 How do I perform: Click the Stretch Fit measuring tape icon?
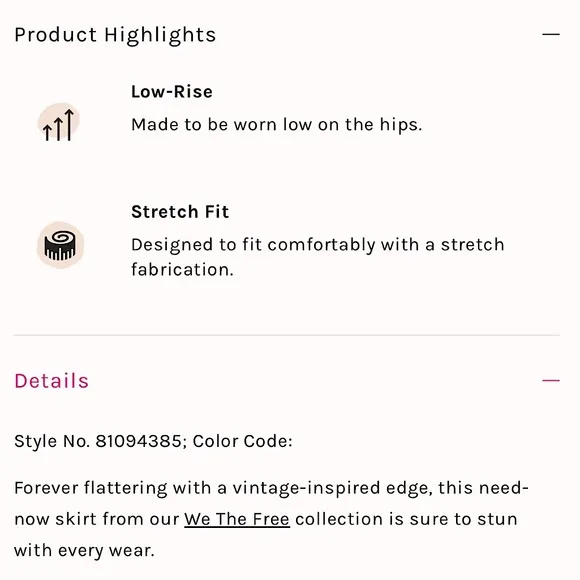coord(60,245)
